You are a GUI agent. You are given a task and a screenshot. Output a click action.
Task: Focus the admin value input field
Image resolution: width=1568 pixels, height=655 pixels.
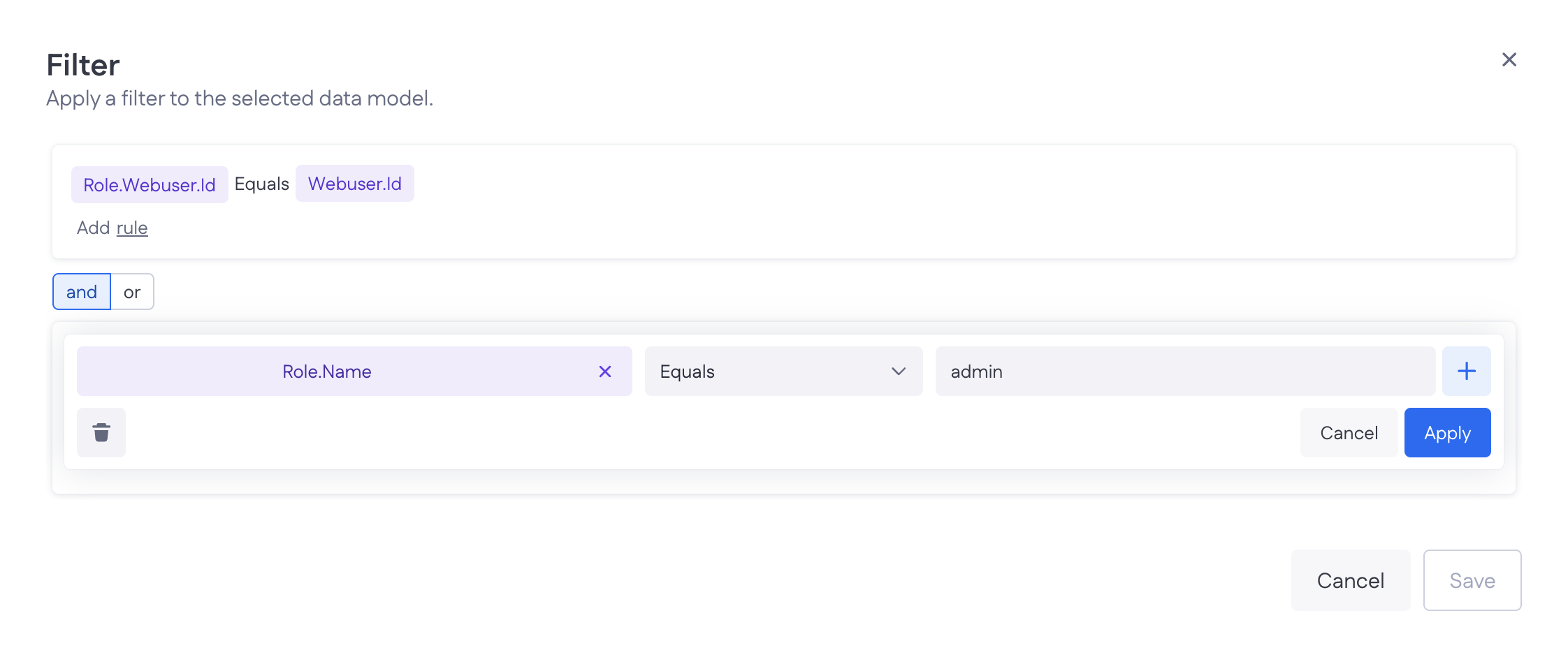(1184, 371)
